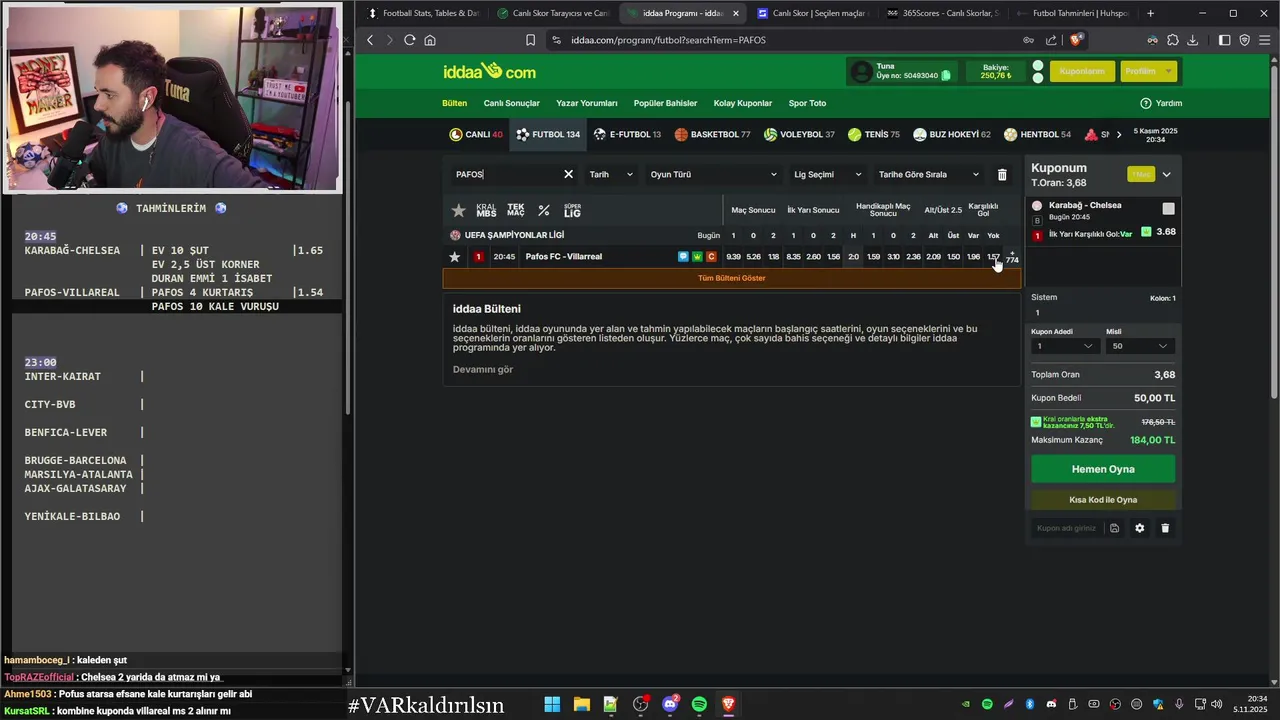Click the Brave Shields lion icon
The height and width of the screenshot is (720, 1280).
(1076, 40)
